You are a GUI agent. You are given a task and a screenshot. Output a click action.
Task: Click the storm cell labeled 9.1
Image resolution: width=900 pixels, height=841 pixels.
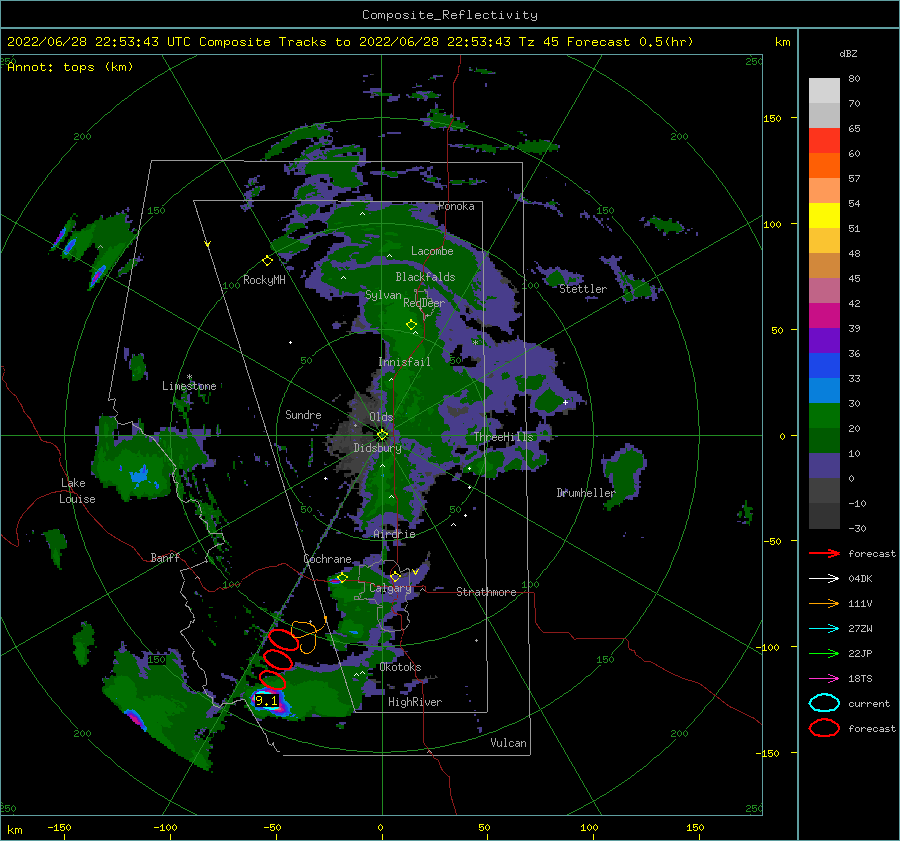(x=267, y=702)
